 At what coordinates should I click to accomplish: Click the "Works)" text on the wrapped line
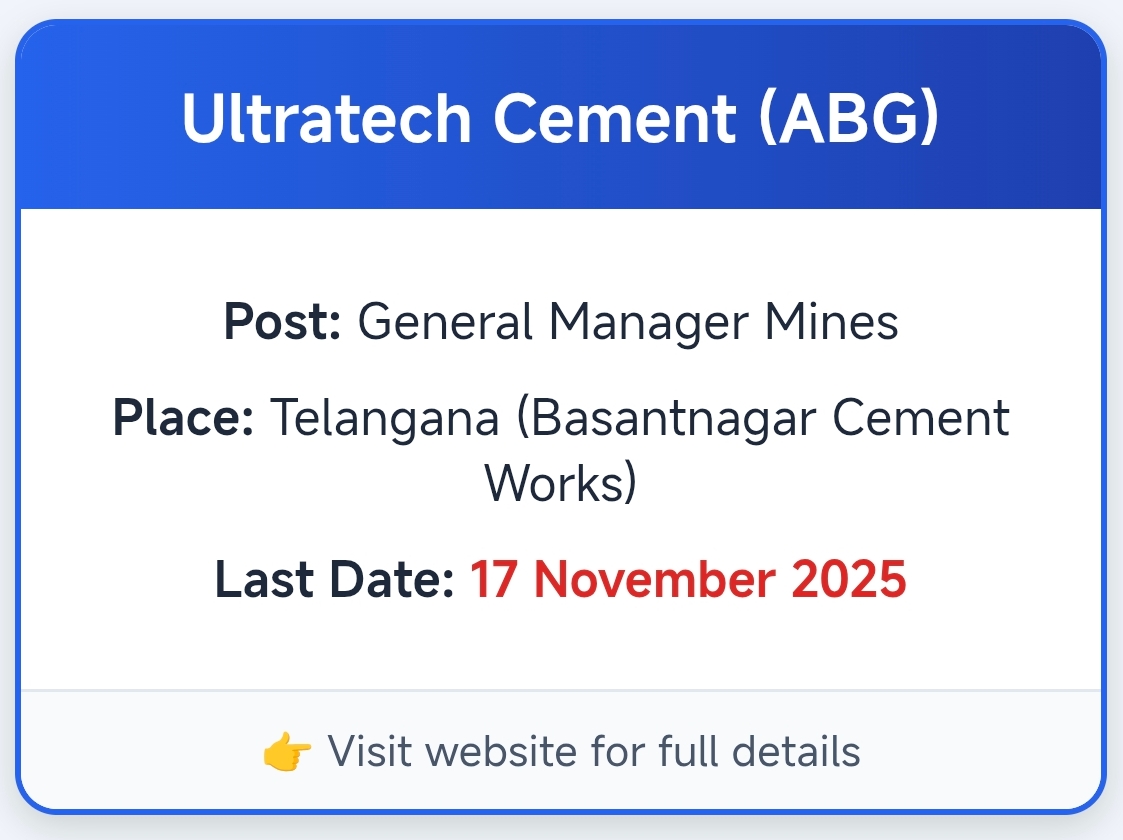pyautogui.click(x=561, y=484)
